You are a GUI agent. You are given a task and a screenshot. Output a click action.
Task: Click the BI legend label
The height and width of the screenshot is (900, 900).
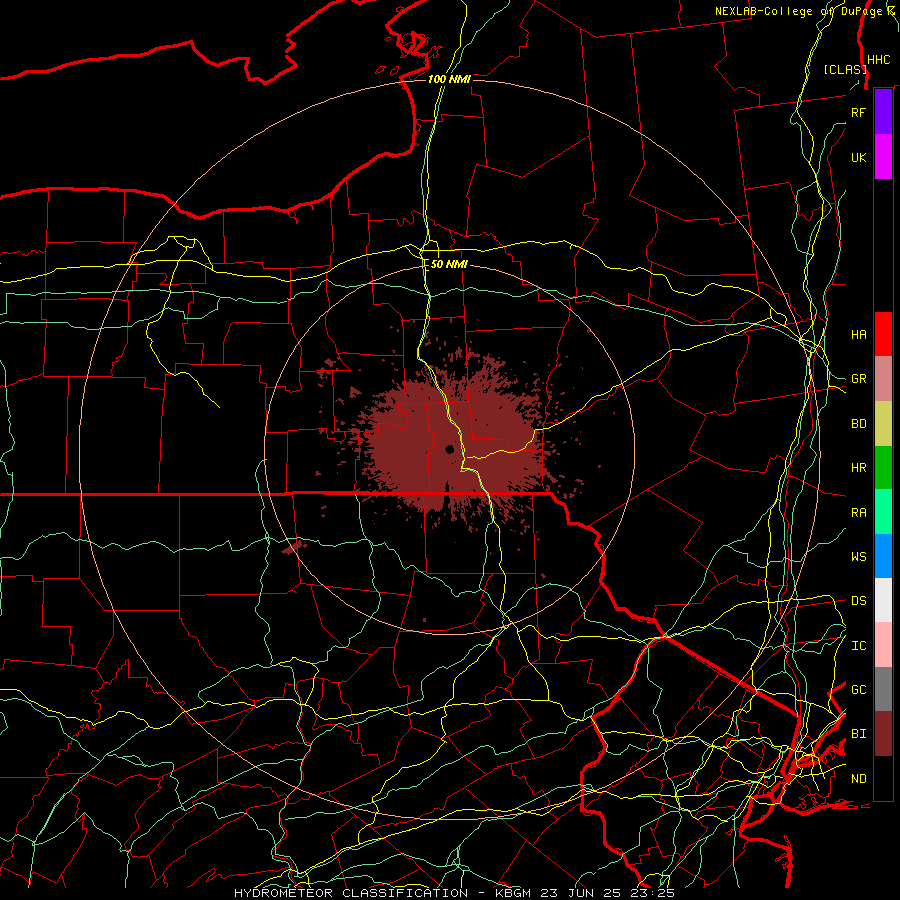[x=858, y=734]
